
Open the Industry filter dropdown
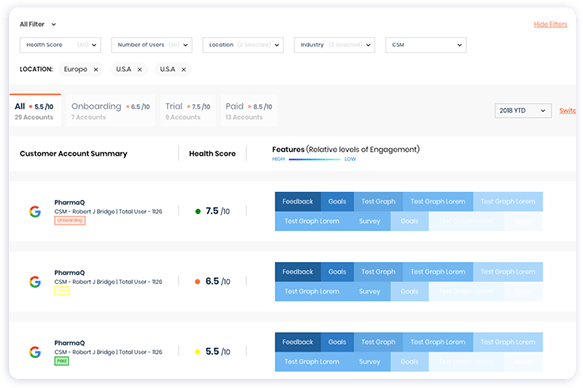[x=335, y=45]
